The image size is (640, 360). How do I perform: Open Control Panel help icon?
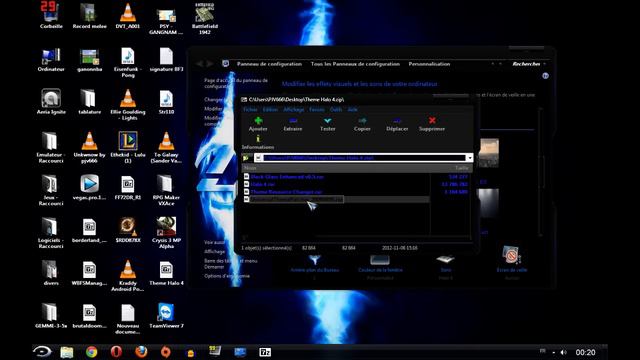tap(545, 76)
